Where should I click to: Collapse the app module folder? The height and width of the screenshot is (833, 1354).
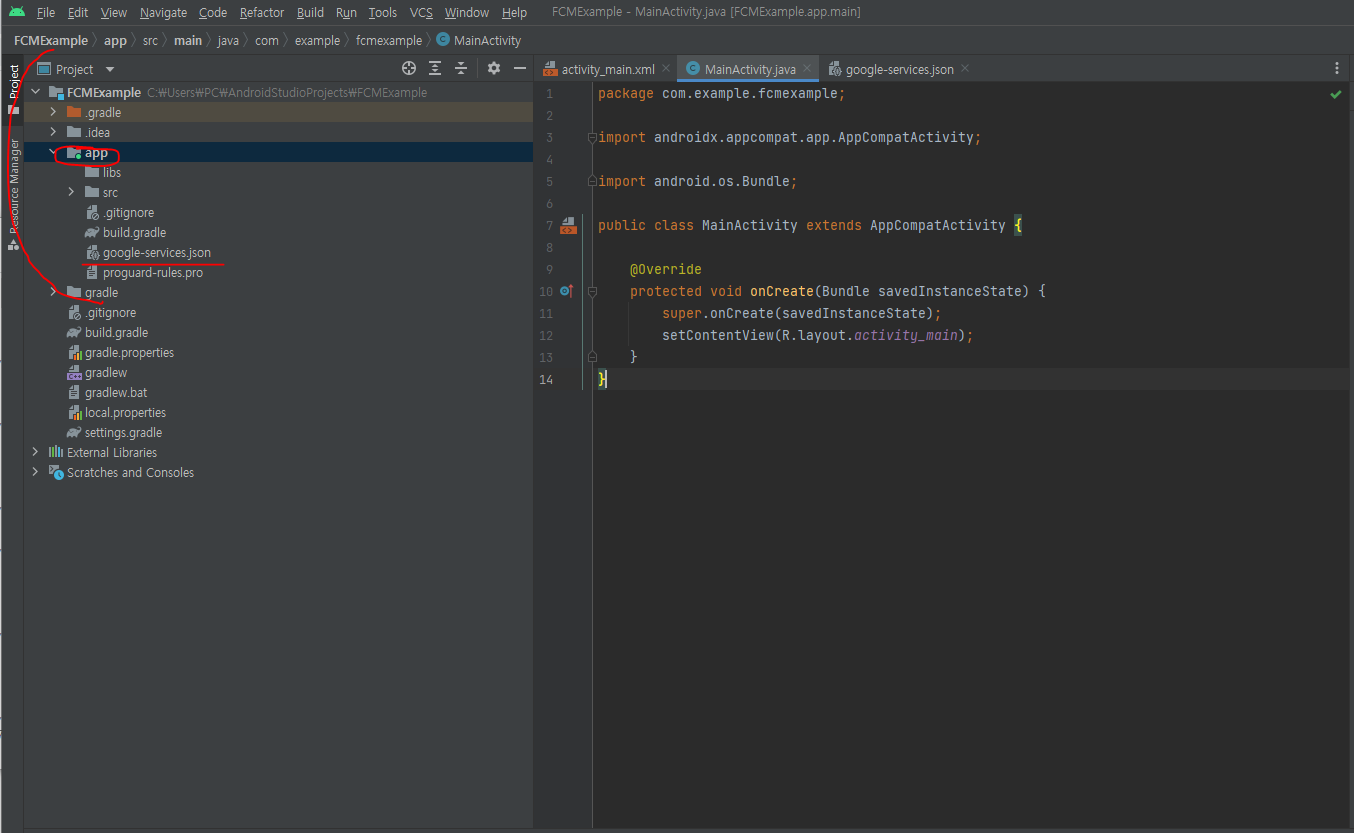pos(54,152)
